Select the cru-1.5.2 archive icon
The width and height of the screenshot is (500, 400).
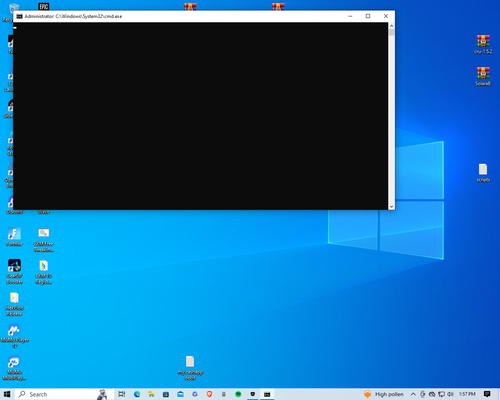(x=483, y=45)
